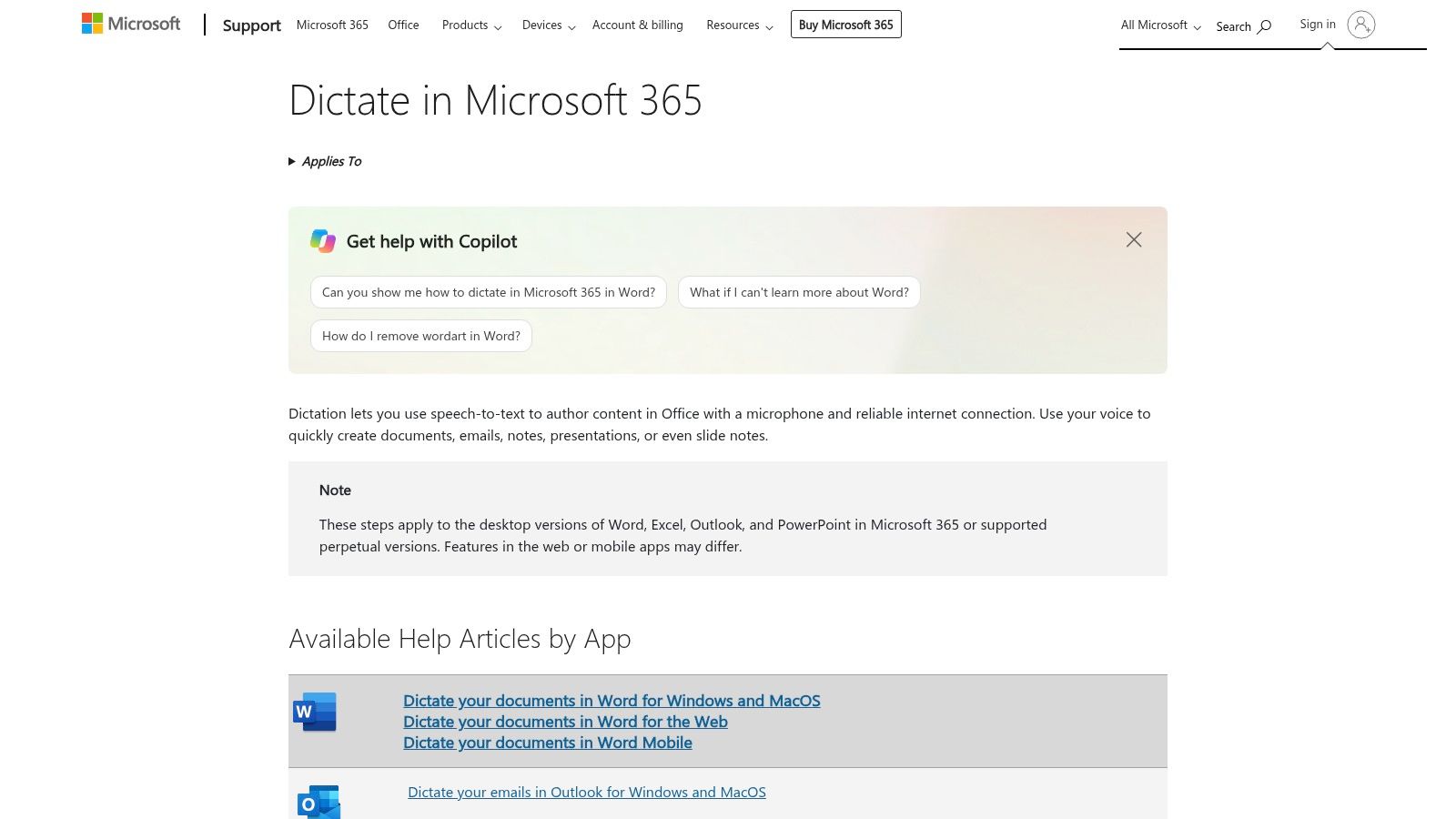Open the Sign in account avatar icon
Viewport: 1456px width, 819px height.
[1360, 25]
